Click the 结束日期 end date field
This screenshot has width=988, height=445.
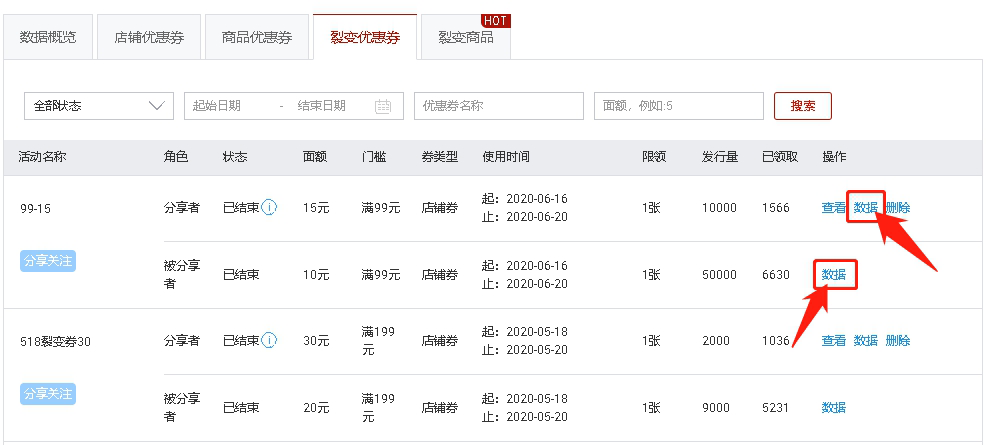point(322,106)
